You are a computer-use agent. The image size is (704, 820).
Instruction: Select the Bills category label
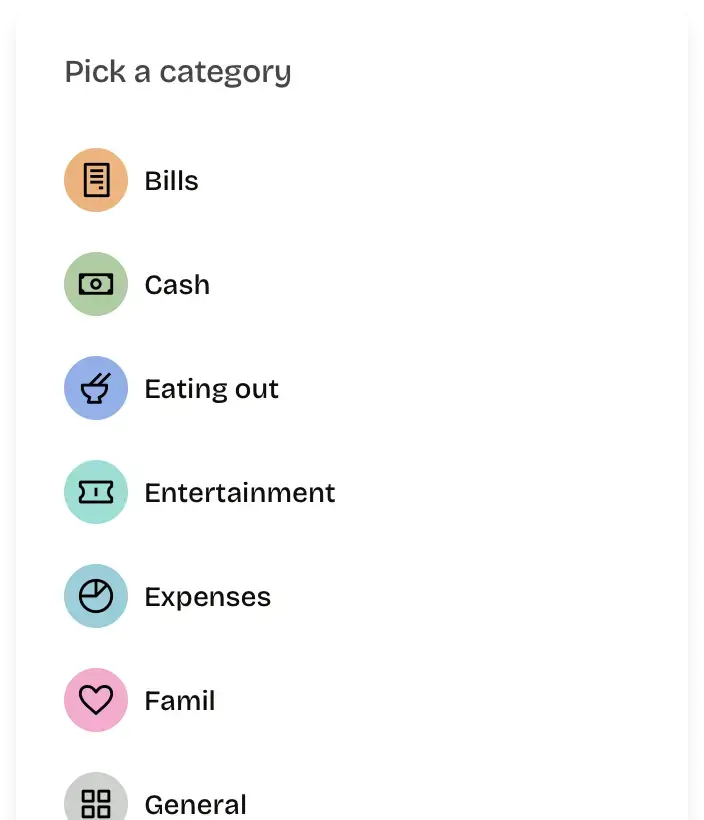tap(172, 181)
